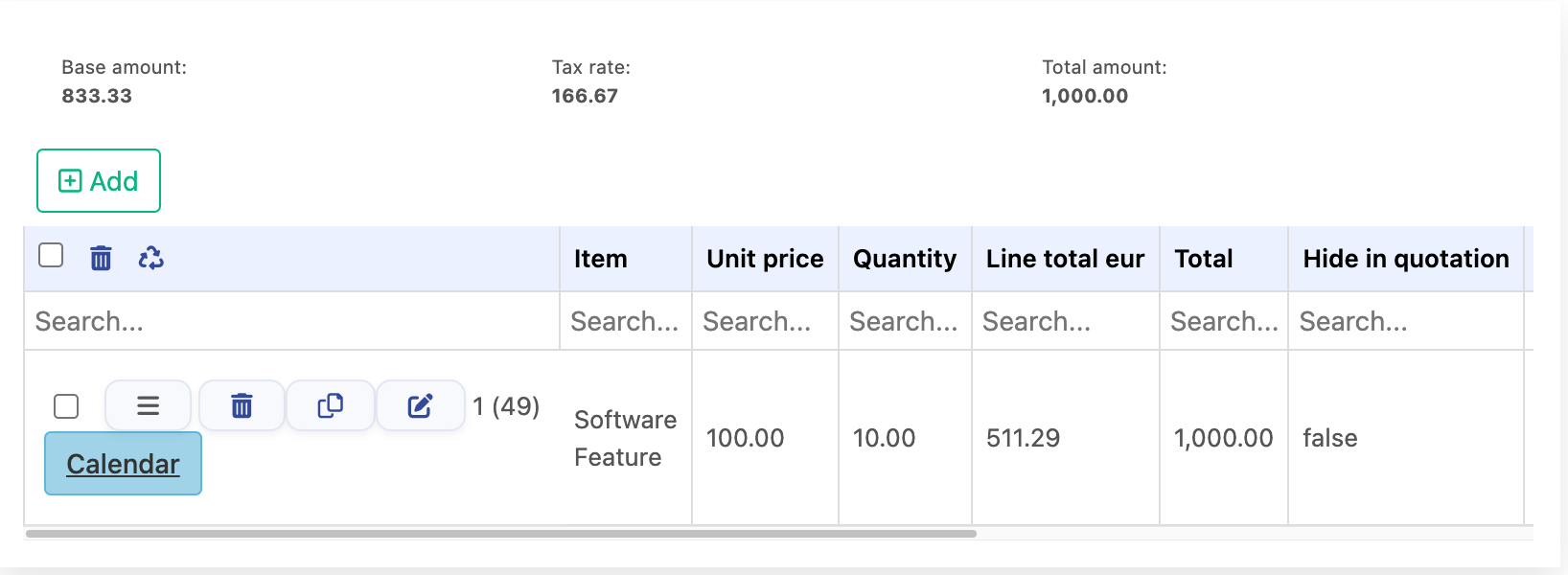Open the Calendar link
Viewport: 1568px width, 575px height.
[123, 463]
